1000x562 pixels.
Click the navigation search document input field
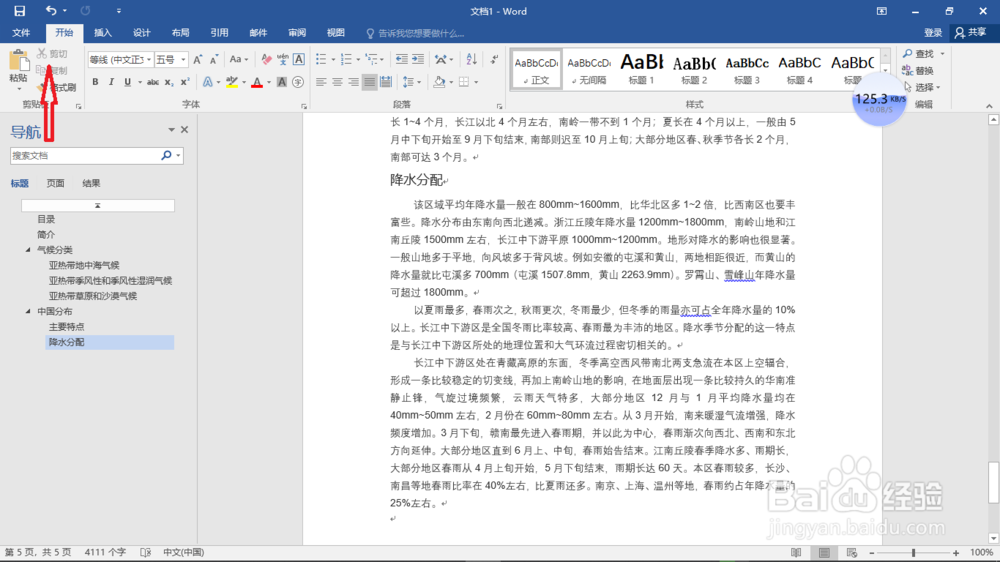click(84, 155)
